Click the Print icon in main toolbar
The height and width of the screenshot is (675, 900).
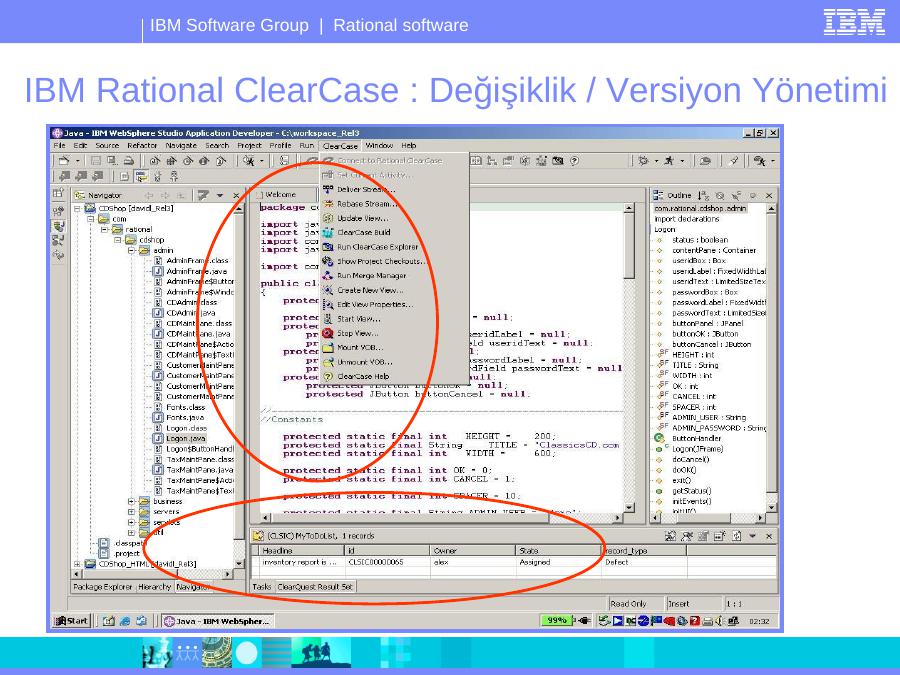coord(129,161)
